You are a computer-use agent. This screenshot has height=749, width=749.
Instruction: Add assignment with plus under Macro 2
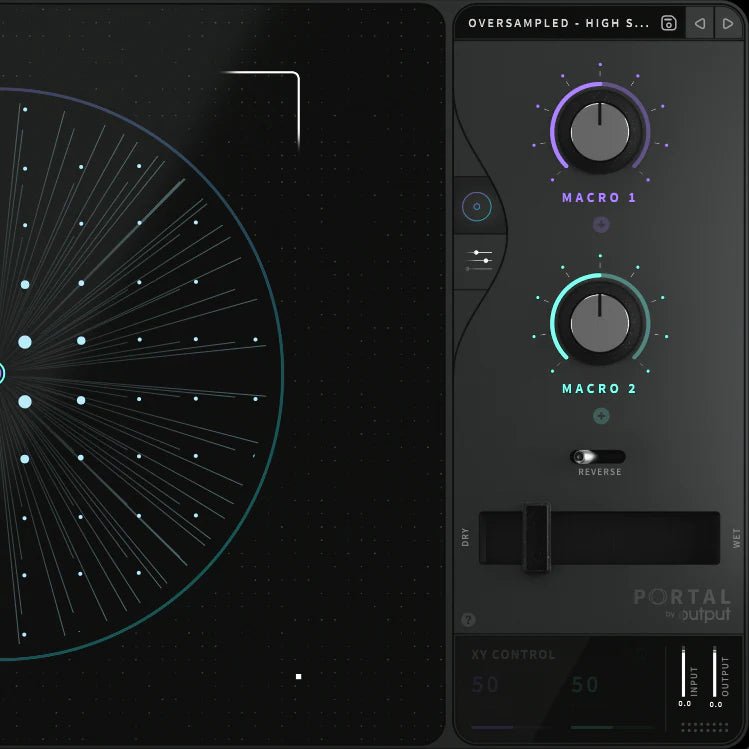tap(601, 416)
